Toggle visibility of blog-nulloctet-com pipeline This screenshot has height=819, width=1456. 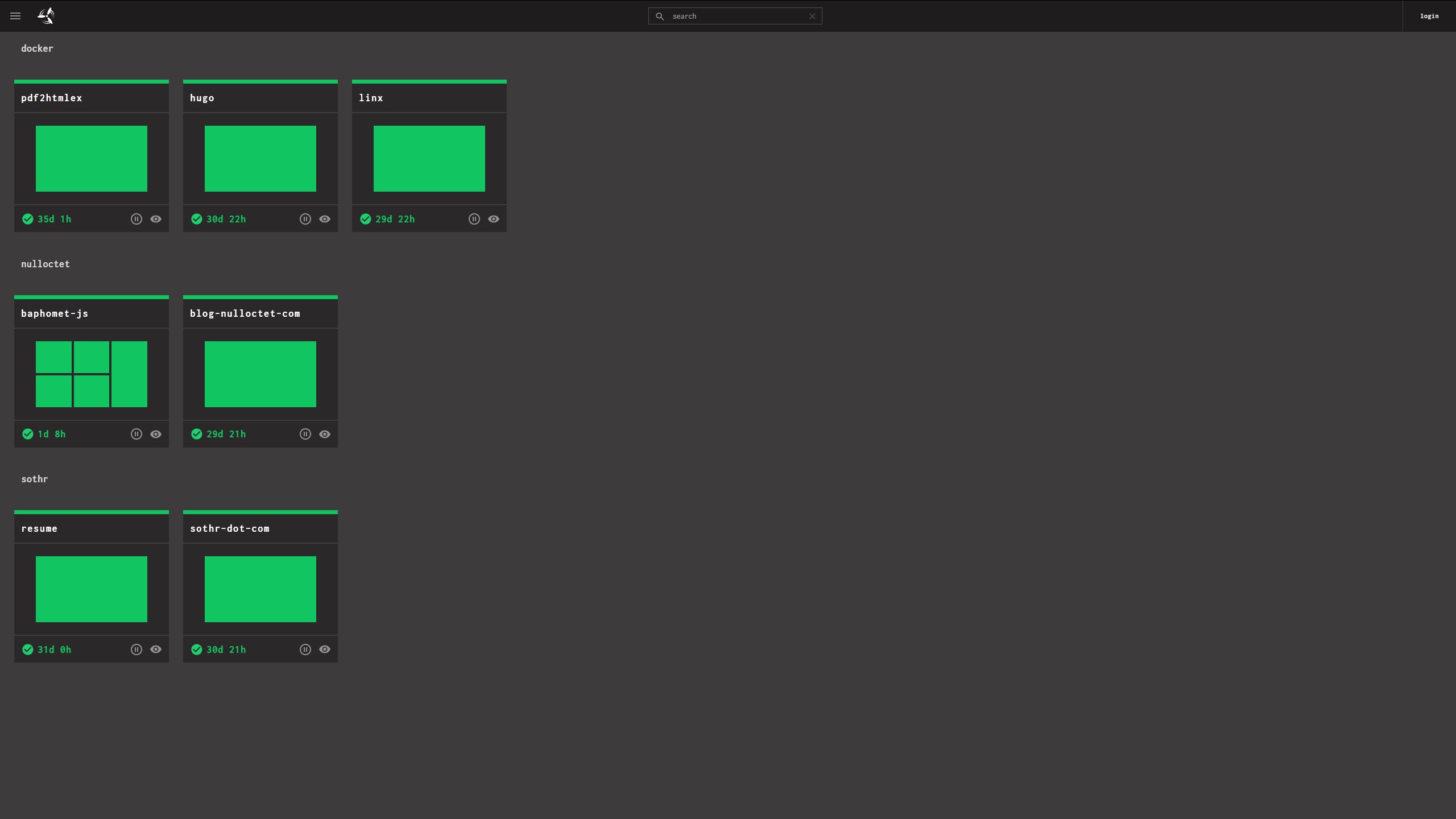(x=325, y=434)
